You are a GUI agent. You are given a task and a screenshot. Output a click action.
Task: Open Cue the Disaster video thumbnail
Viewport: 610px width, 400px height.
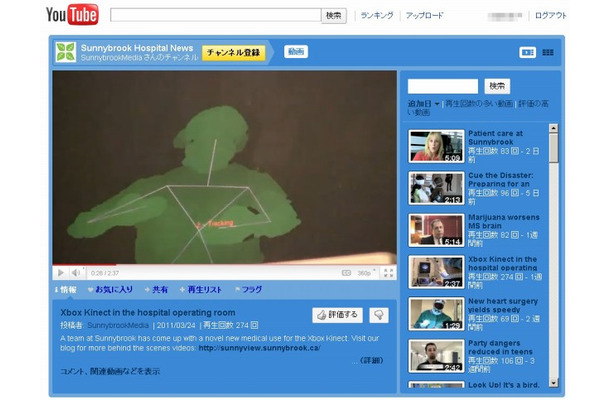[436, 188]
